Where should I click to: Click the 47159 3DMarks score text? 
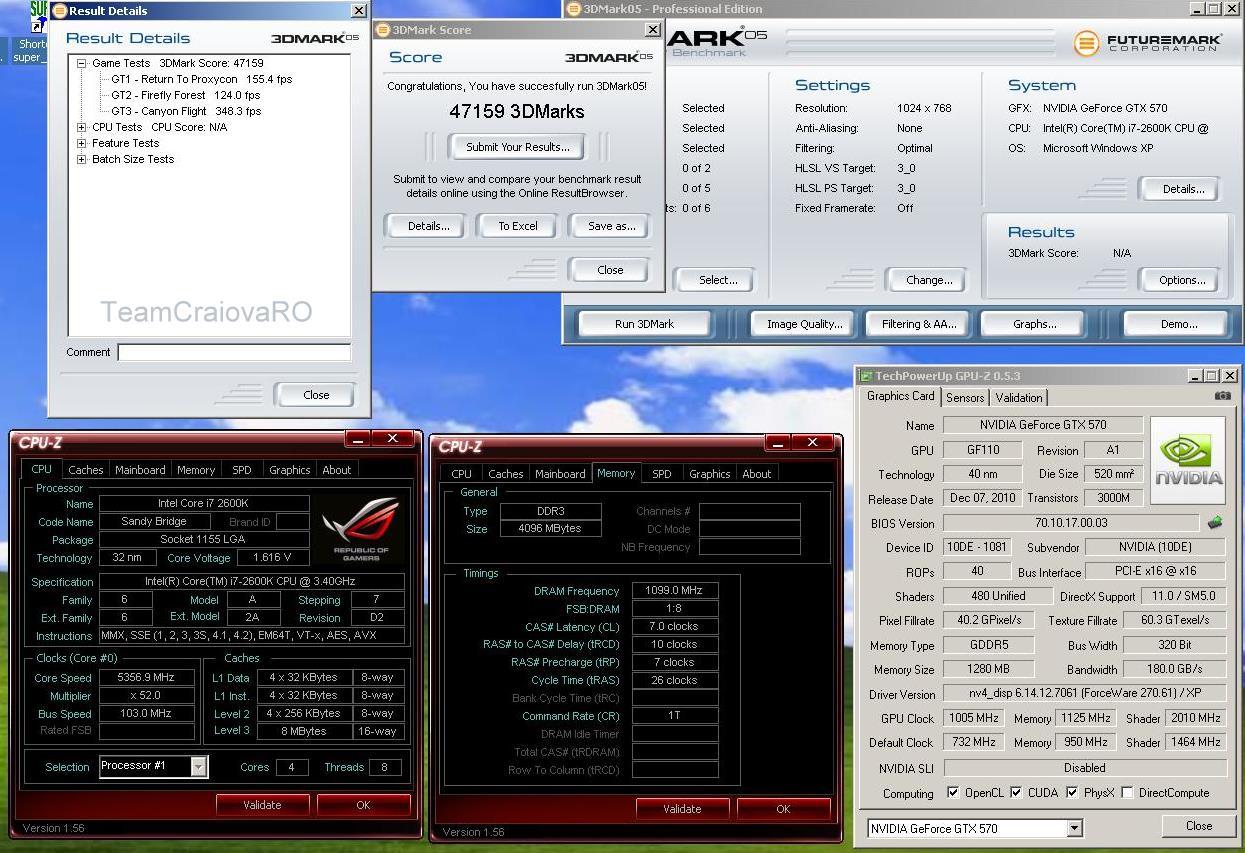coord(517,112)
